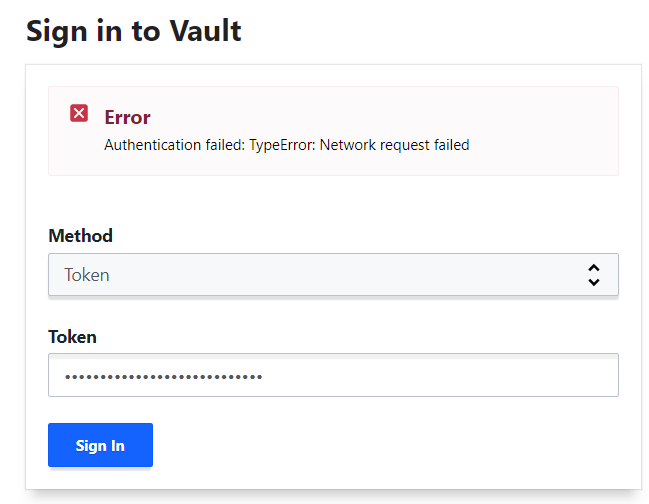
Task: Click 'TypeError' in the error description
Action: coord(282,145)
